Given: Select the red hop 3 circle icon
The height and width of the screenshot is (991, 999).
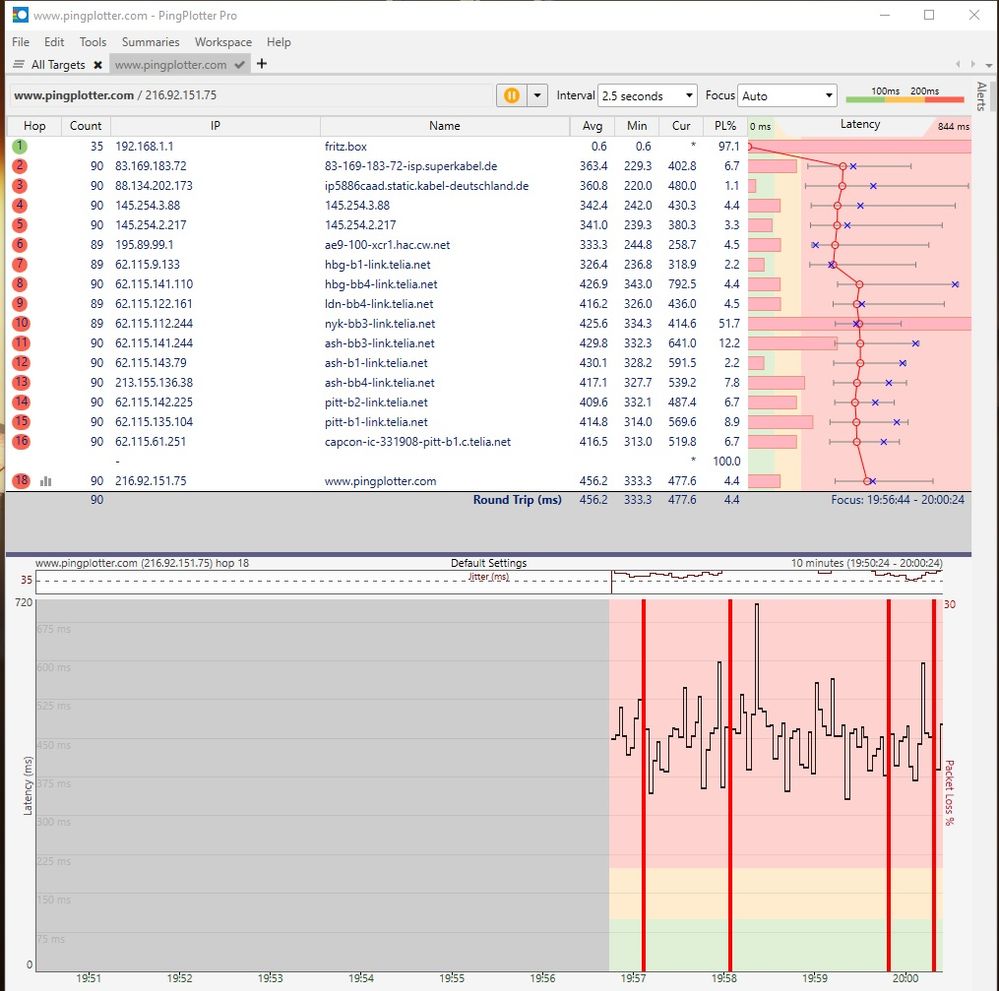Looking at the screenshot, I should (20, 185).
